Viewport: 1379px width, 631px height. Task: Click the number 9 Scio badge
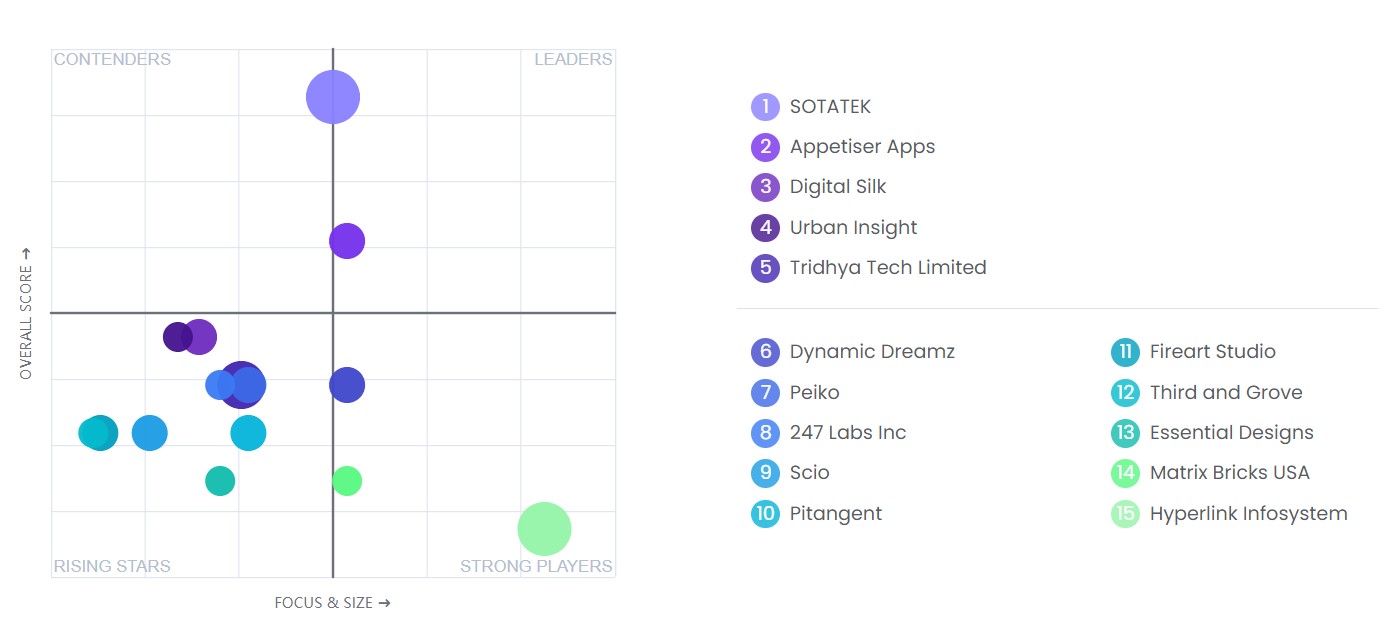pos(765,473)
